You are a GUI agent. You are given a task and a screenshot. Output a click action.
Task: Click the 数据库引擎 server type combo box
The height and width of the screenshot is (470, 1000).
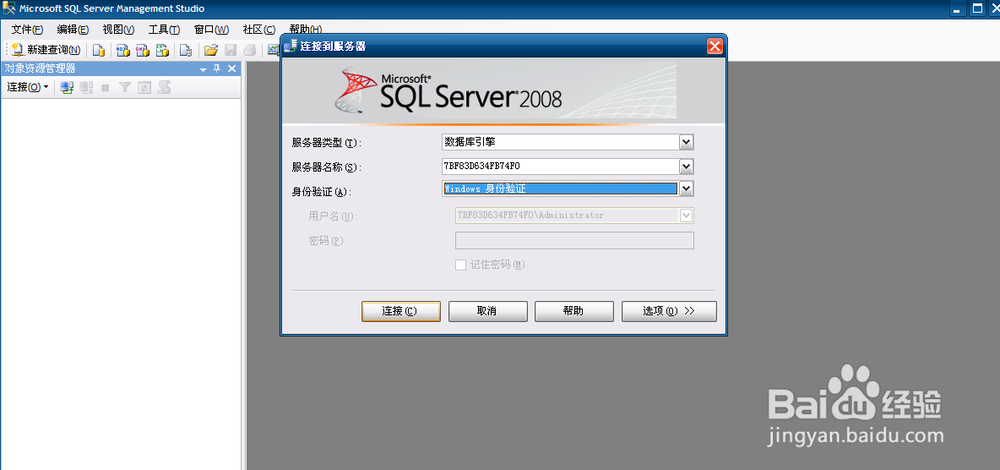[x=568, y=142]
